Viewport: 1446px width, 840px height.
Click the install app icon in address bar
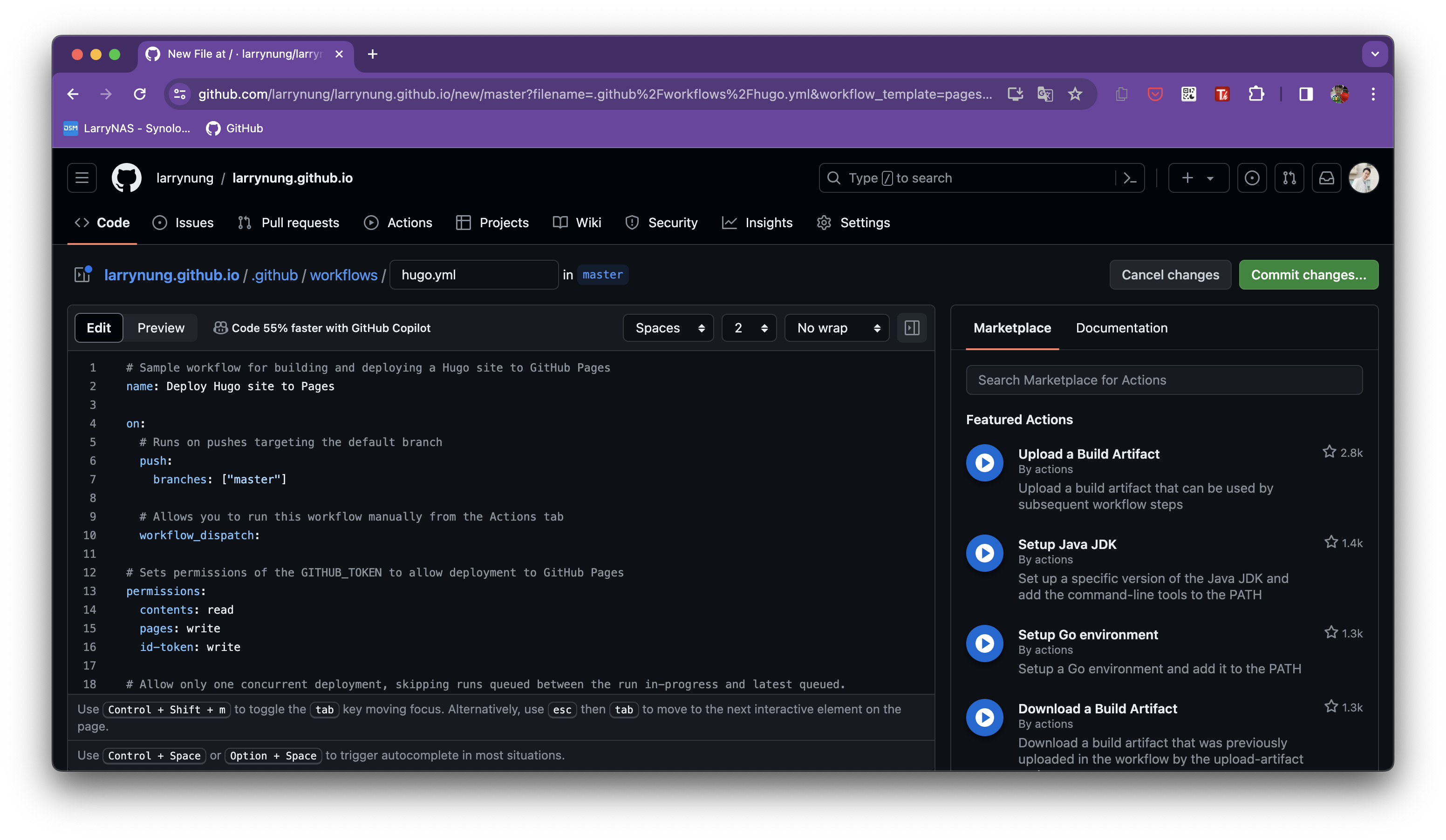click(1015, 94)
